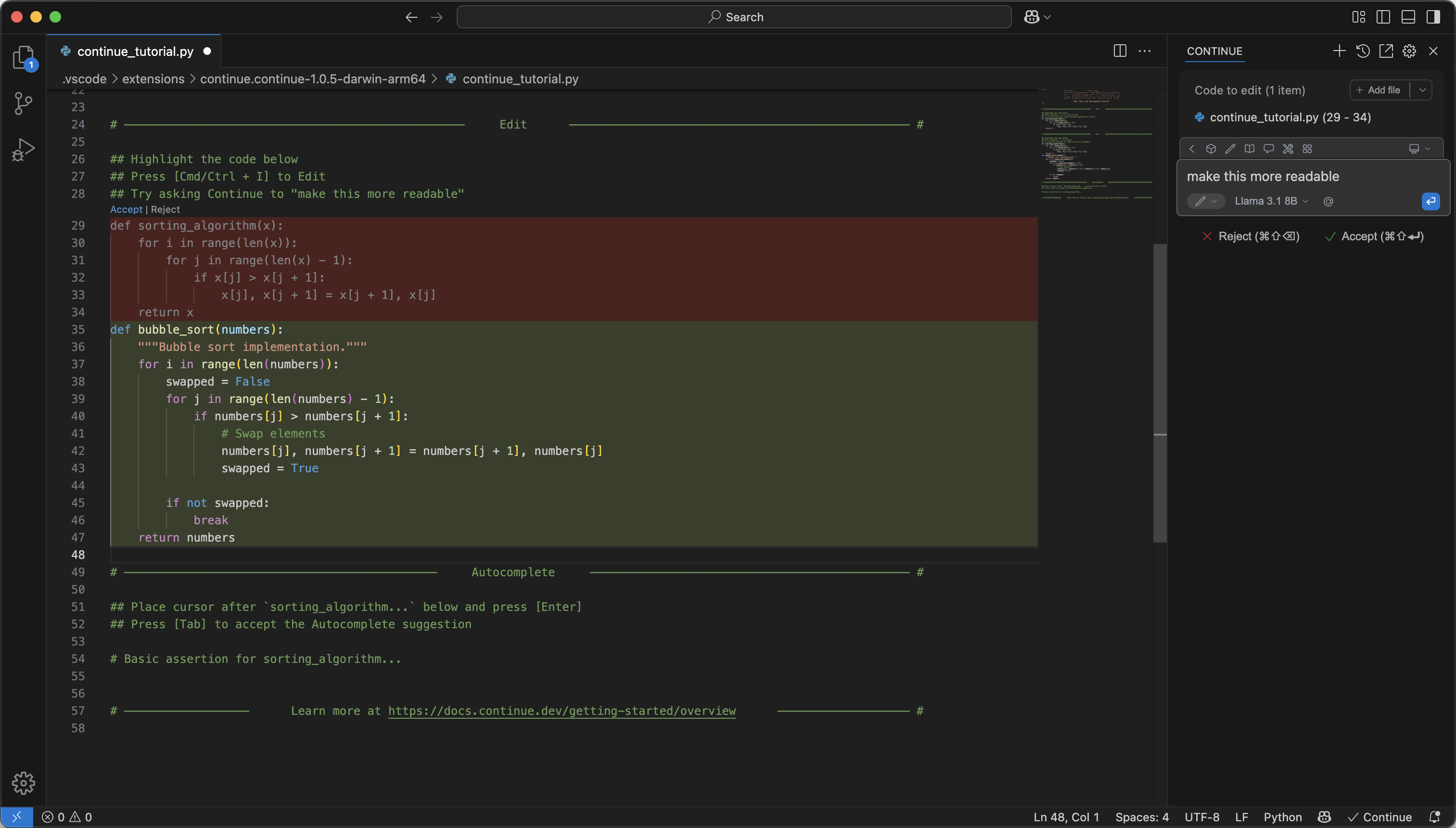Click the inline Accept codelens link
The image size is (1456, 828).
coord(126,209)
